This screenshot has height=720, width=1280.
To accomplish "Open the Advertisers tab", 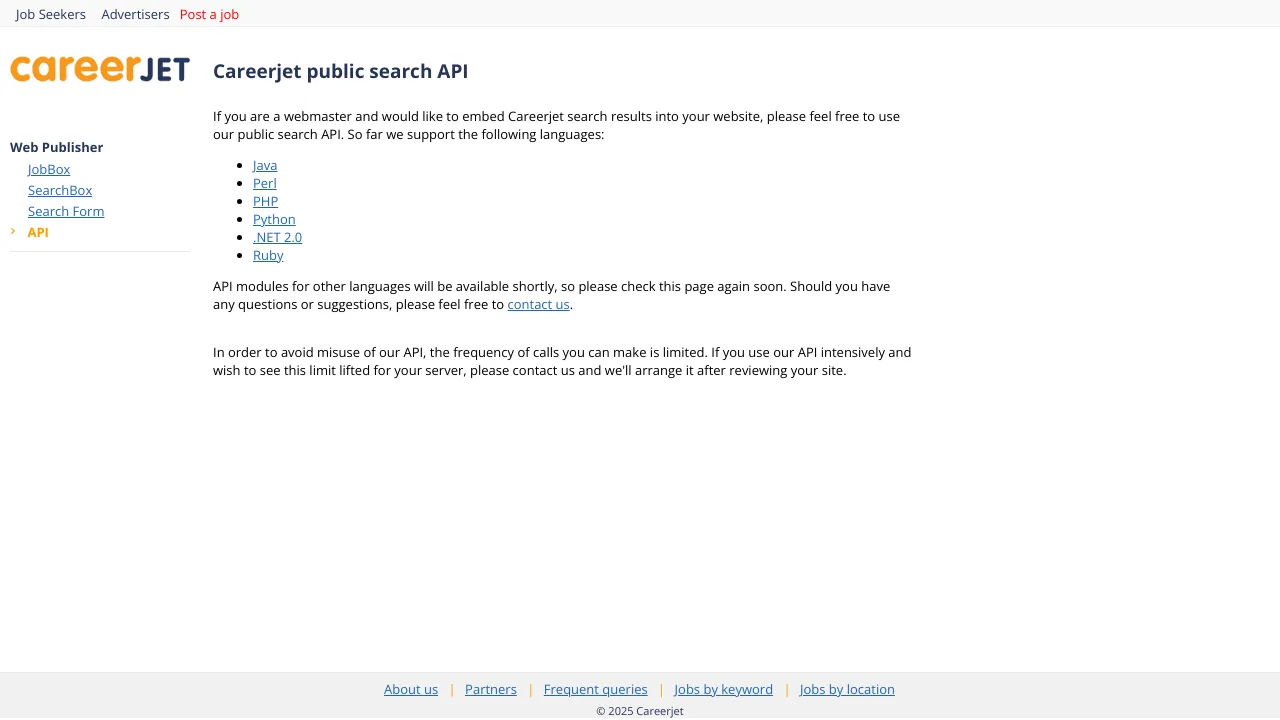I will [135, 14].
